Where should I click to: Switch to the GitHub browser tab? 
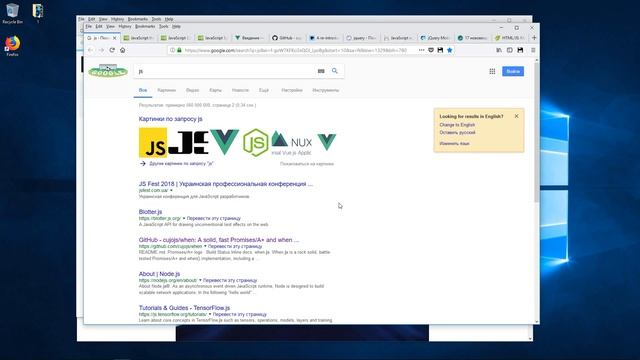287,38
